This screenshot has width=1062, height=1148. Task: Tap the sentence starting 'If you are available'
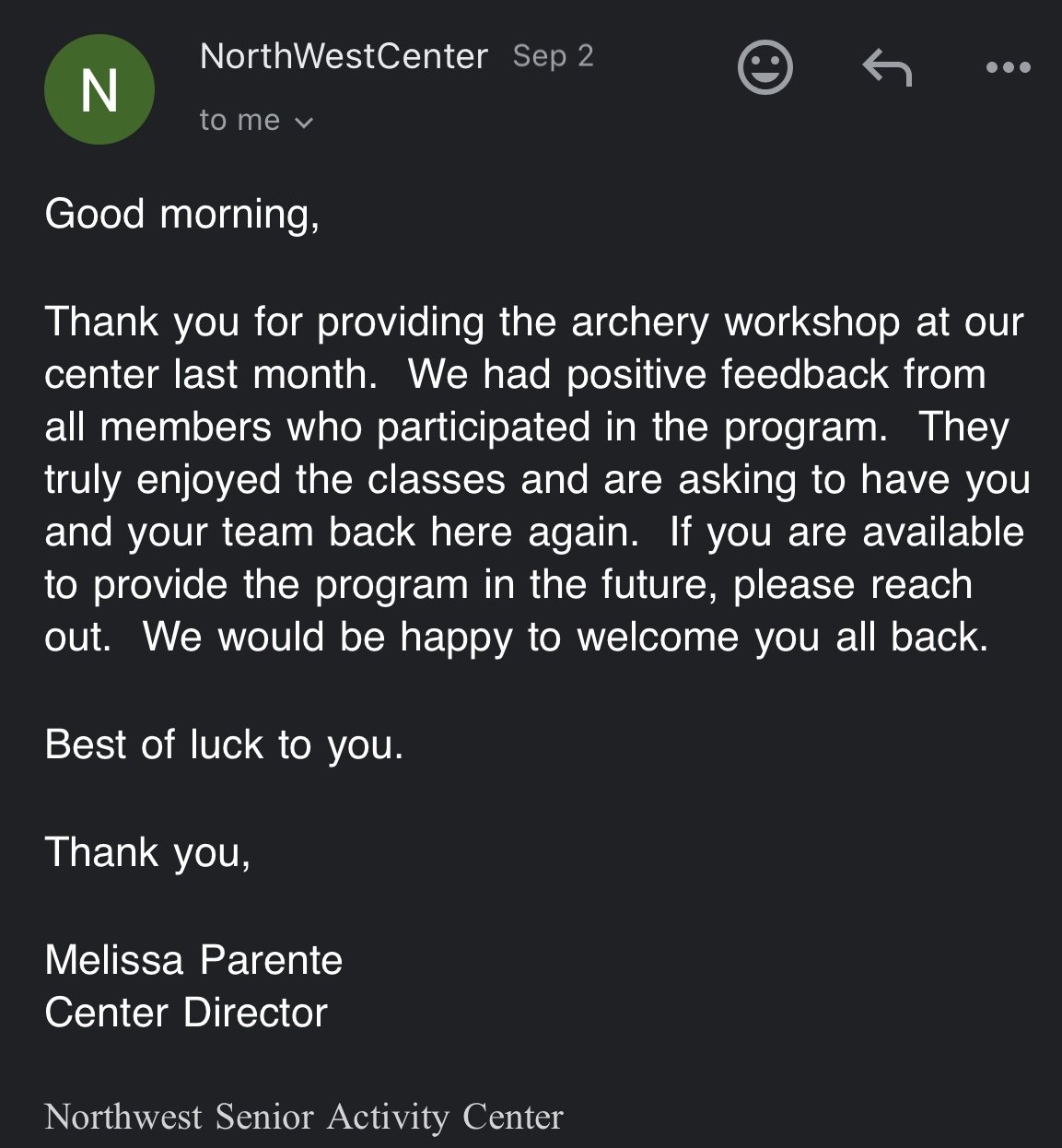point(846,533)
